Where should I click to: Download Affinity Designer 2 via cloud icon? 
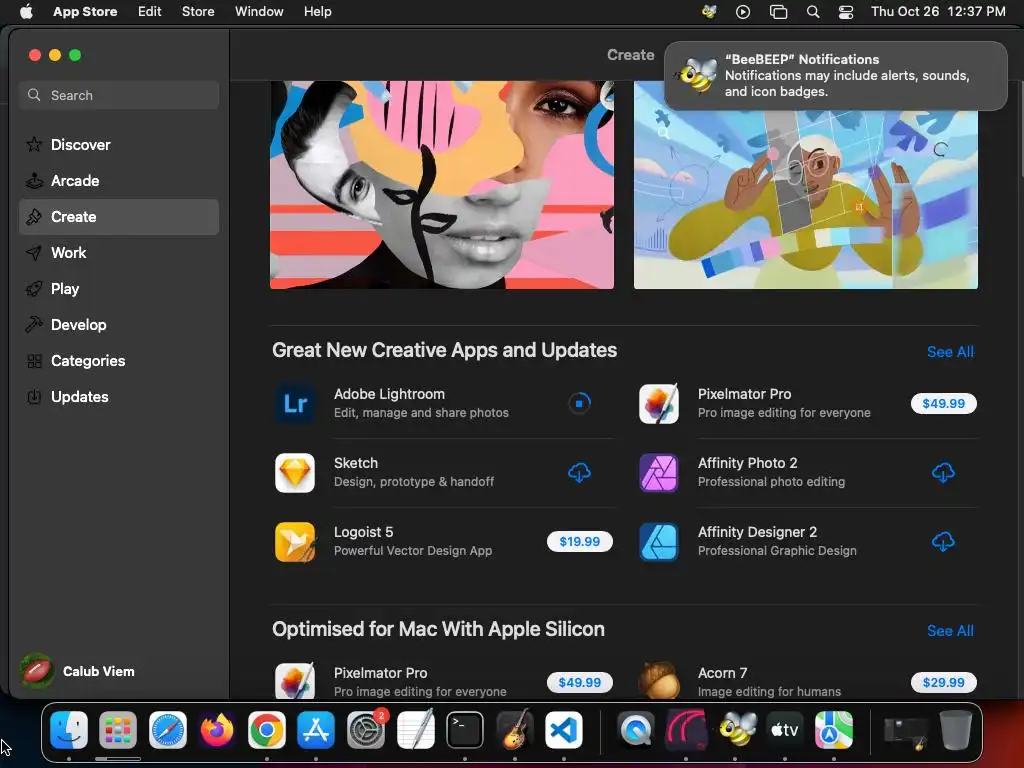(943, 541)
